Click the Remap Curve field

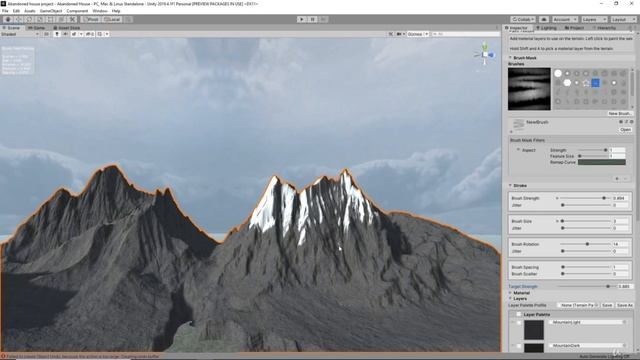(x=602, y=162)
